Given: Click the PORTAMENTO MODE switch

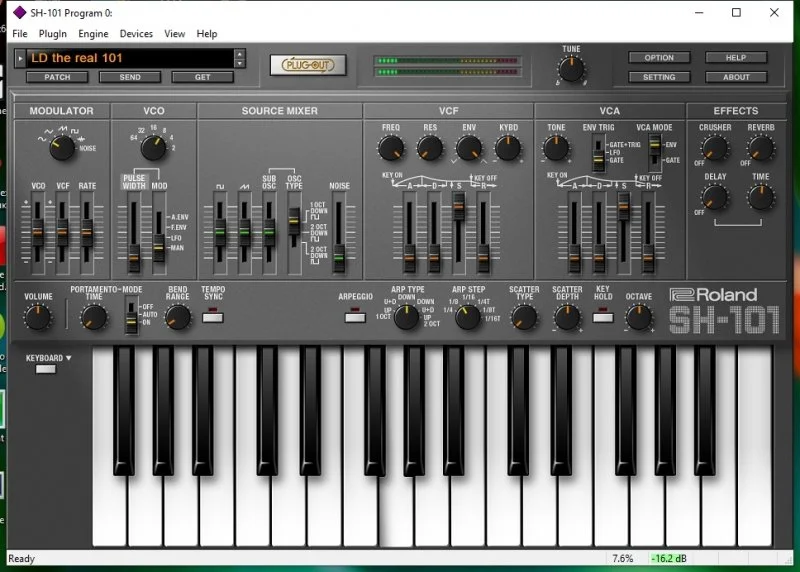Looking at the screenshot, I should pos(132,315).
